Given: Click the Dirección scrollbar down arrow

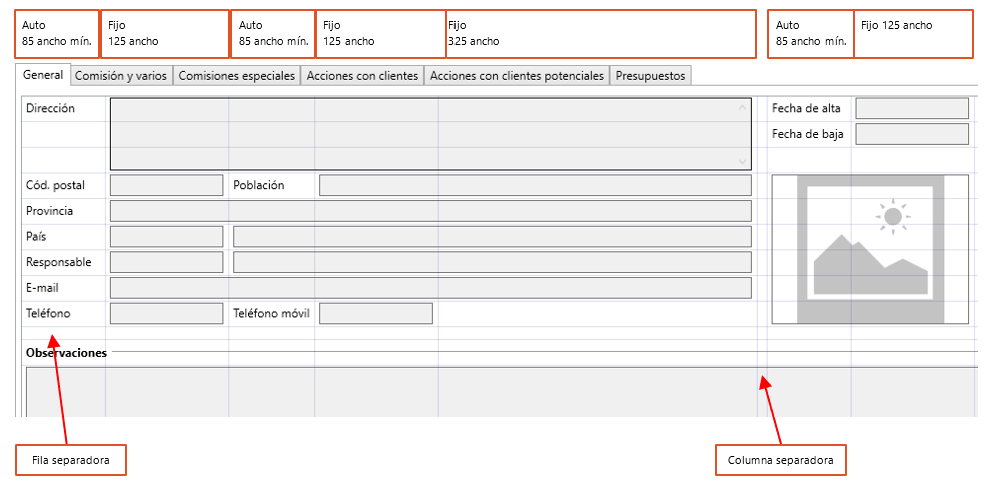Looking at the screenshot, I should 742,160.
